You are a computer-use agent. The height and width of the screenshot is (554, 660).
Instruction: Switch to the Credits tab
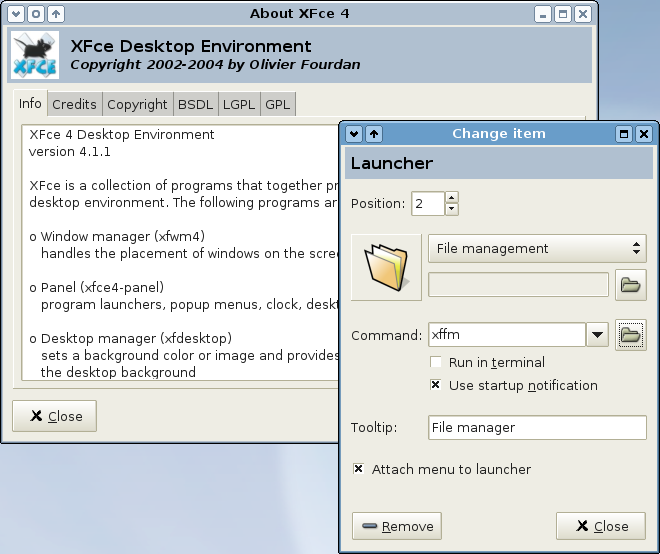click(74, 104)
